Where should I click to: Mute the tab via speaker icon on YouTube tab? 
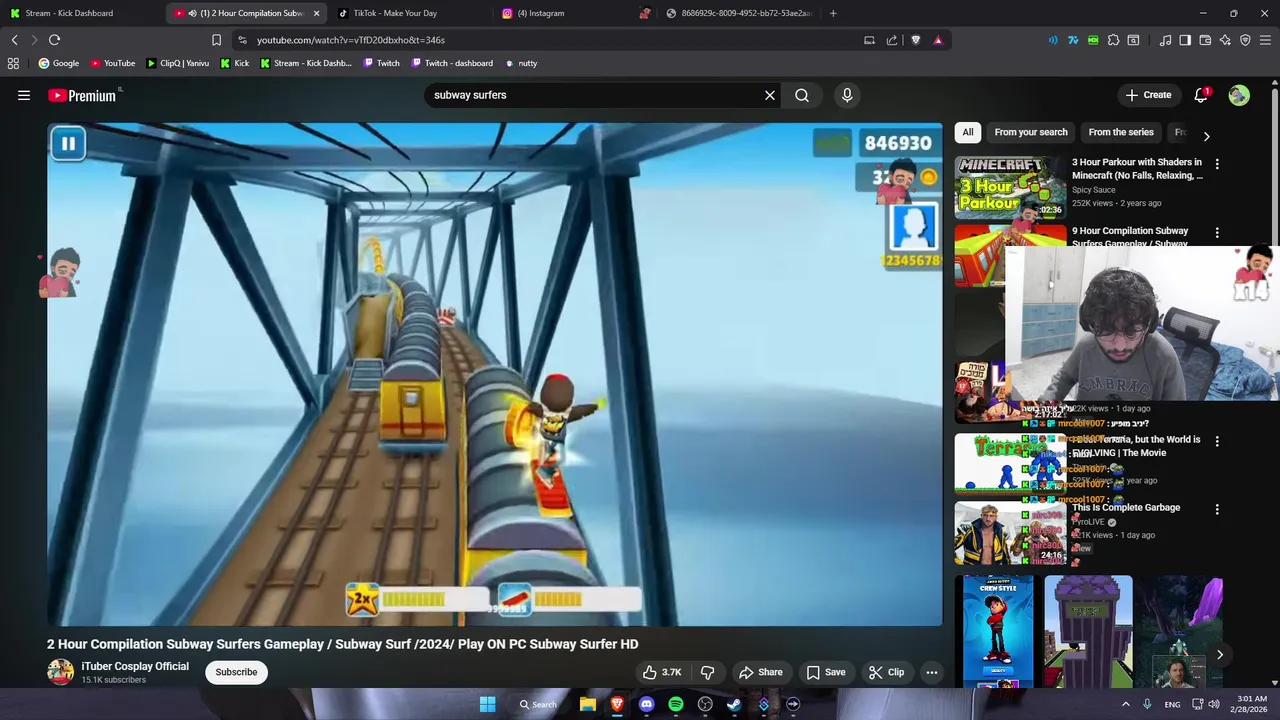pos(192,13)
